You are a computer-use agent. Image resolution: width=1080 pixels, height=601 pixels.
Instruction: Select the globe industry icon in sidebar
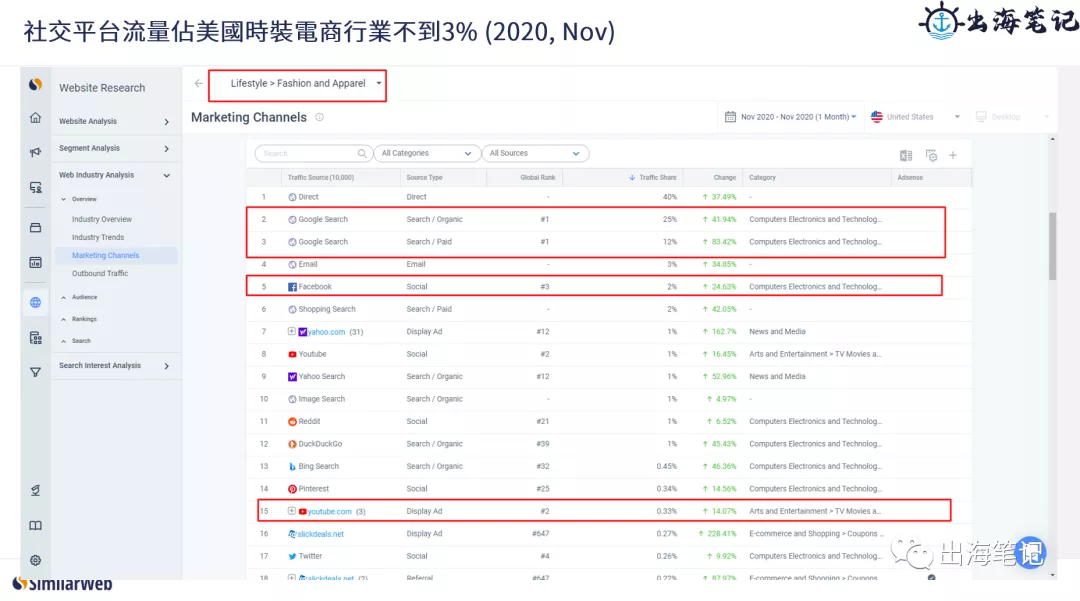click(35, 302)
